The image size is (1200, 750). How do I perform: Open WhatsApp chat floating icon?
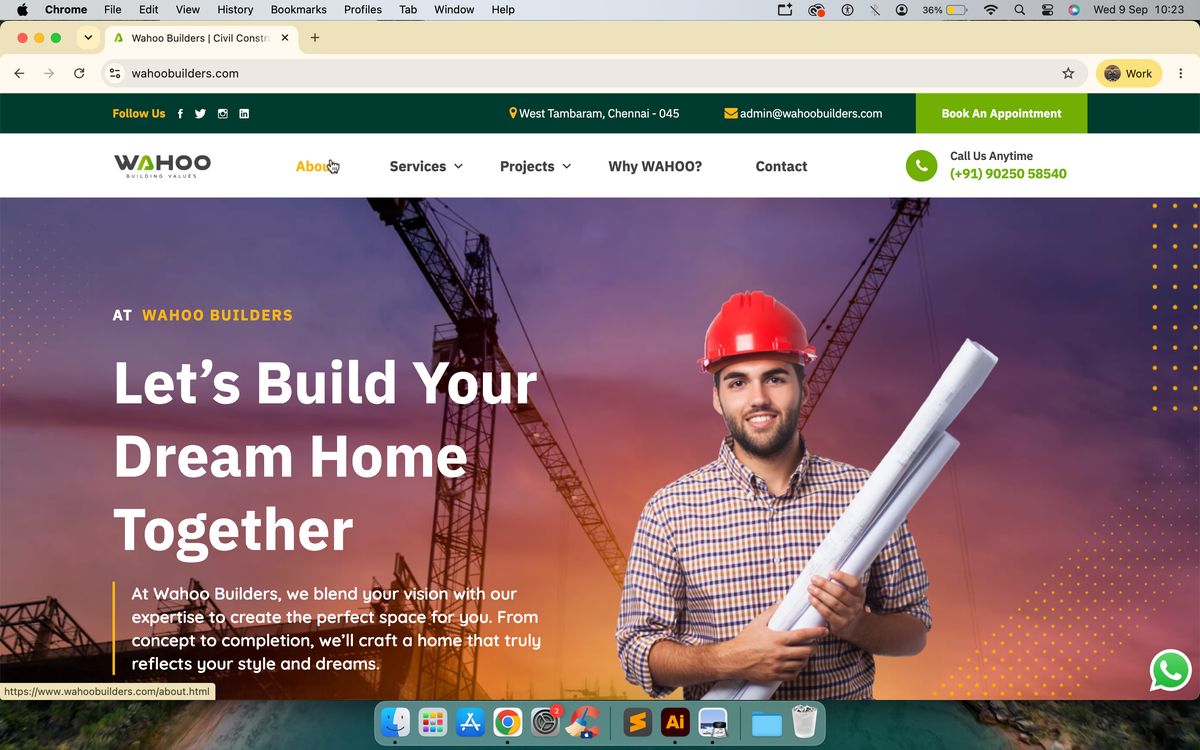1170,671
